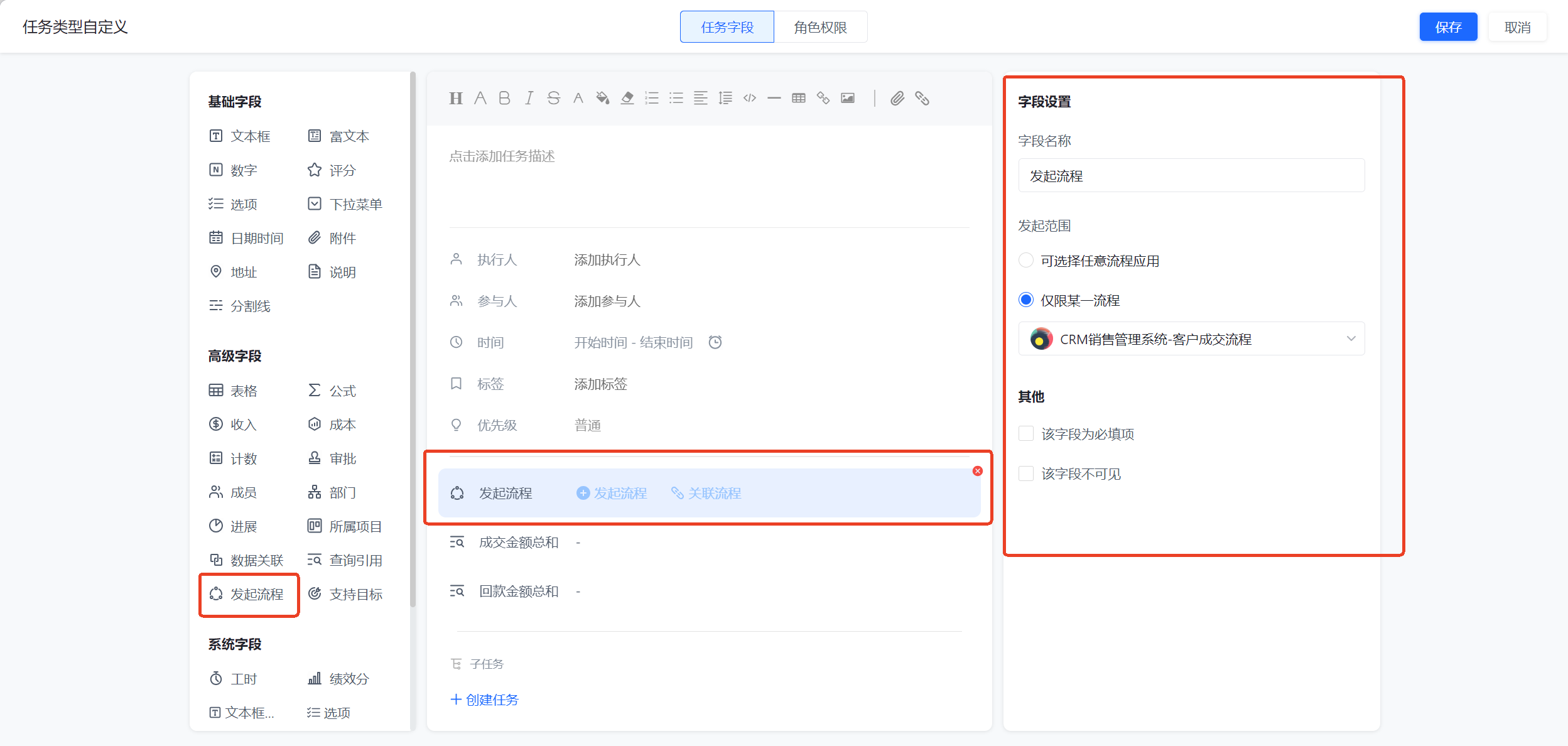Add the 文本框 basic field
The height and width of the screenshot is (746, 1568).
[240, 136]
